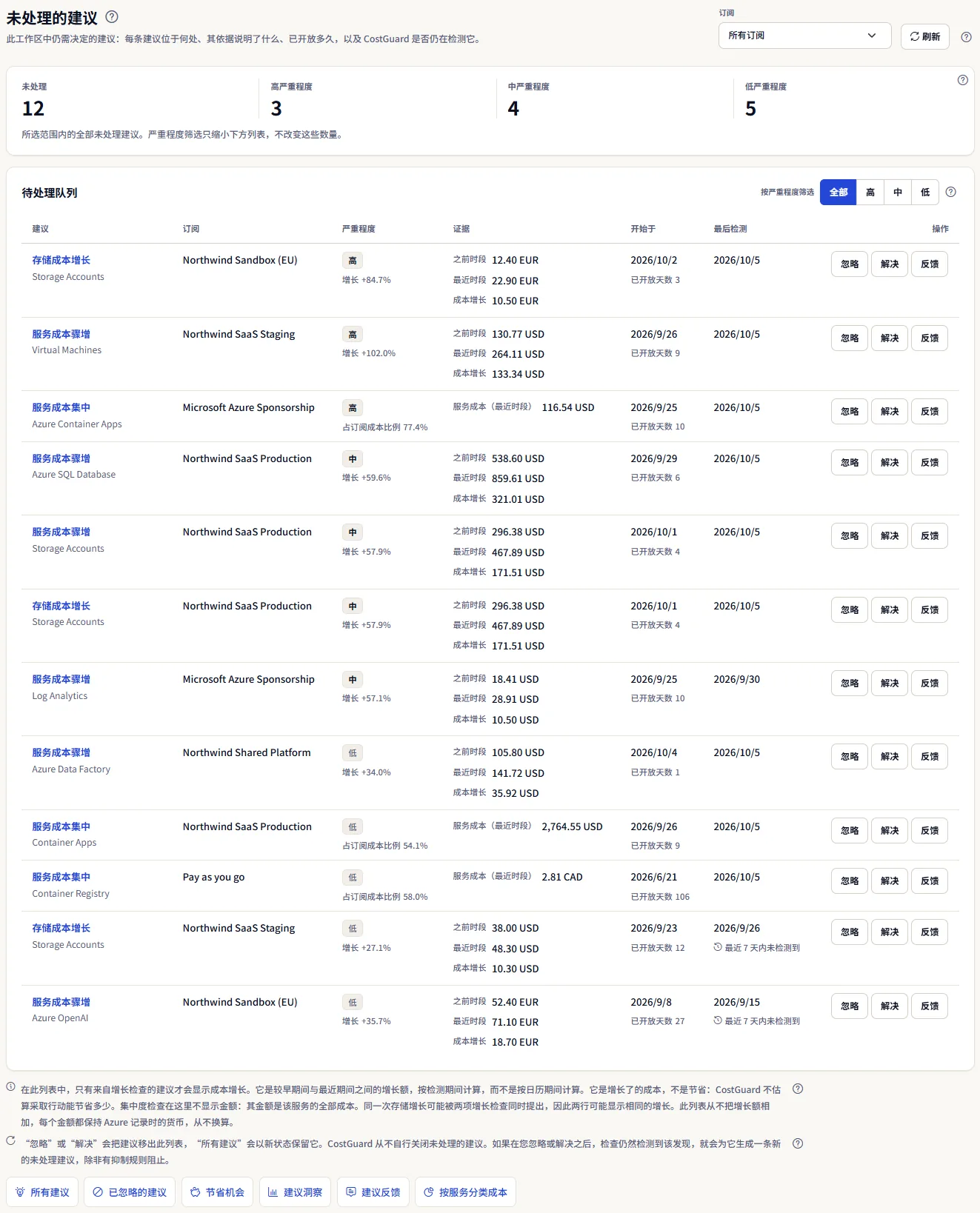
Task: Open 服务成本骤增 link for Azure OpenAI
Action: [x=61, y=1002]
